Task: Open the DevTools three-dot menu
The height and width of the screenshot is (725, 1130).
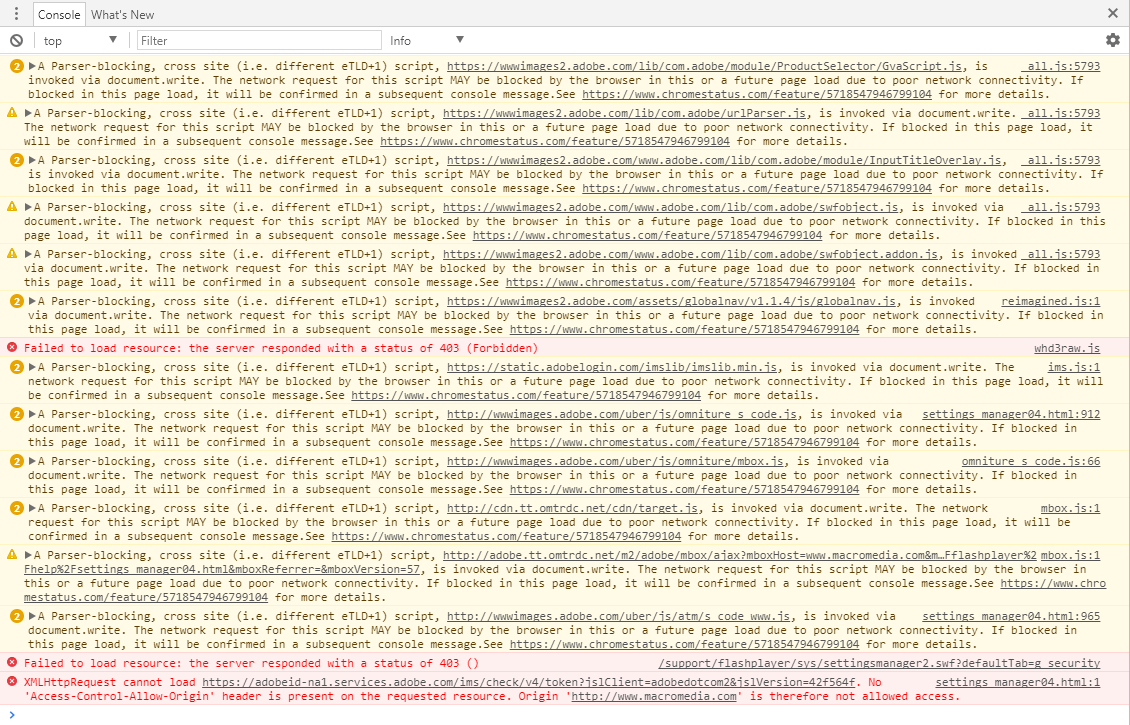Action: click(x=16, y=14)
